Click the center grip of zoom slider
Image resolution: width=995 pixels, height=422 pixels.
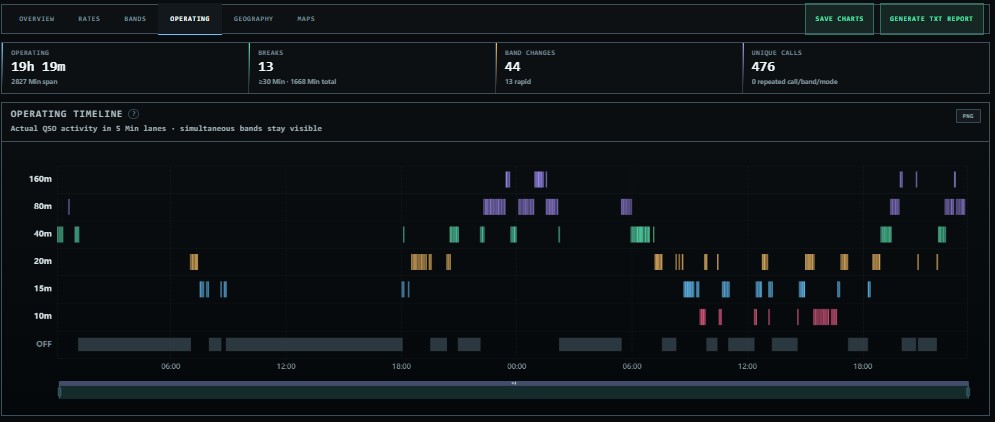click(x=513, y=383)
